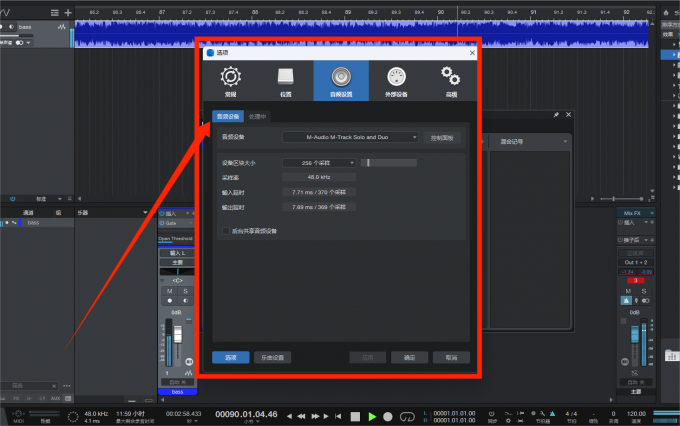The width and height of the screenshot is (680, 426).
Task: Open the M-Audio M-Track audio device dropdown
Action: point(350,137)
